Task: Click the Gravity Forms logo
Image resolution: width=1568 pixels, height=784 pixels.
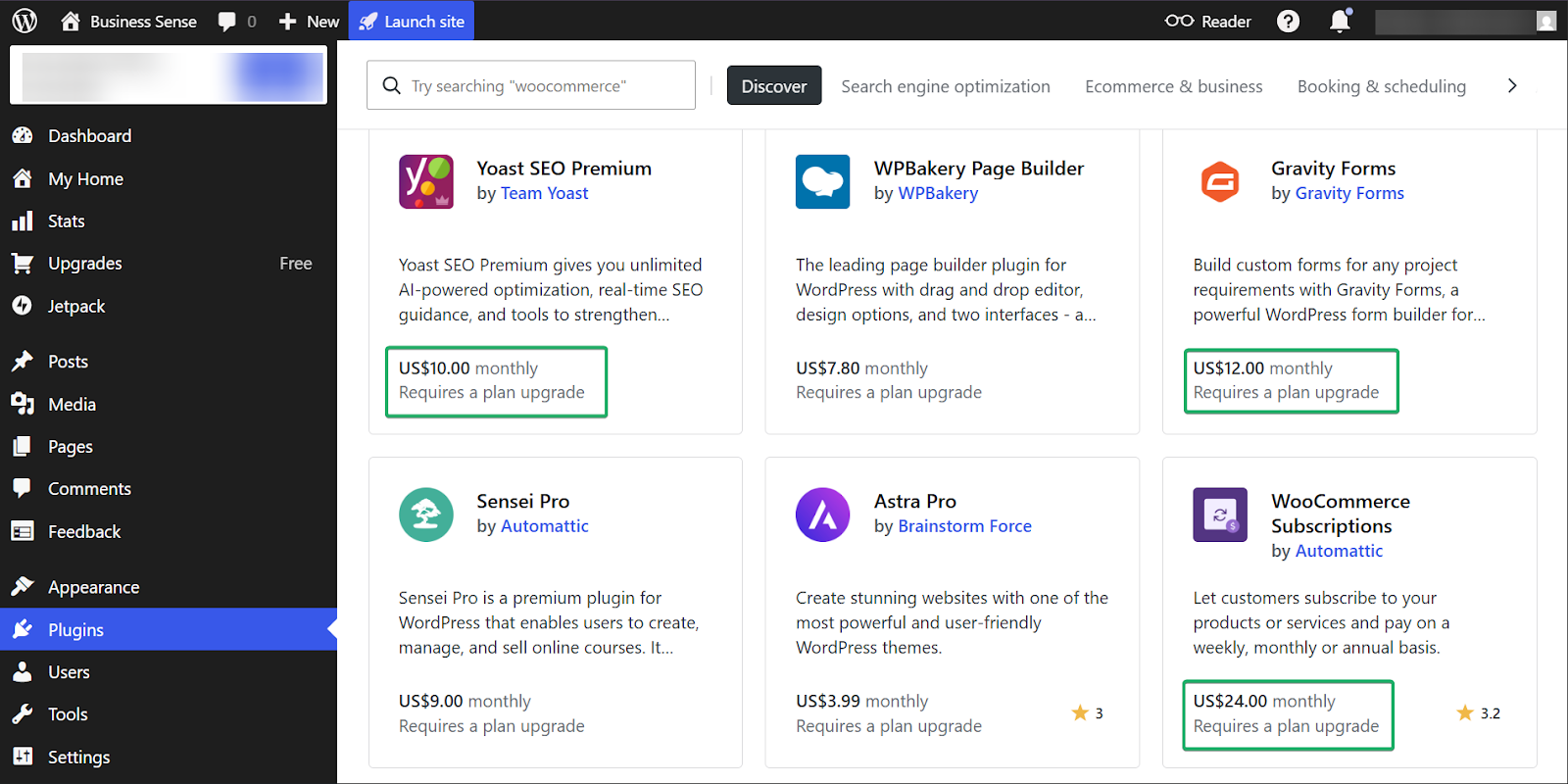Action: pyautogui.click(x=1220, y=181)
